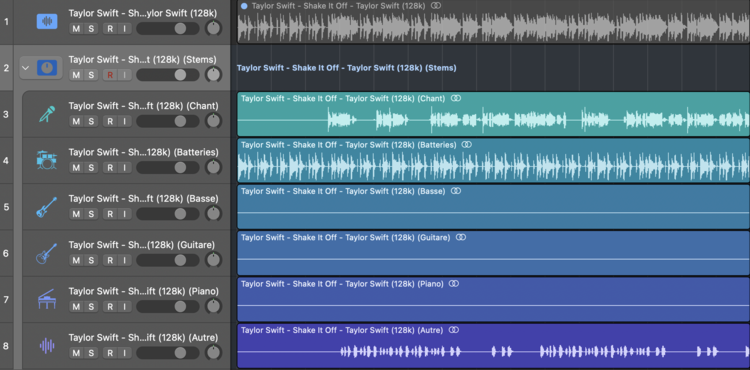Image resolution: width=750 pixels, height=370 pixels.
Task: Record-enable the Chant track
Action: tap(110, 121)
